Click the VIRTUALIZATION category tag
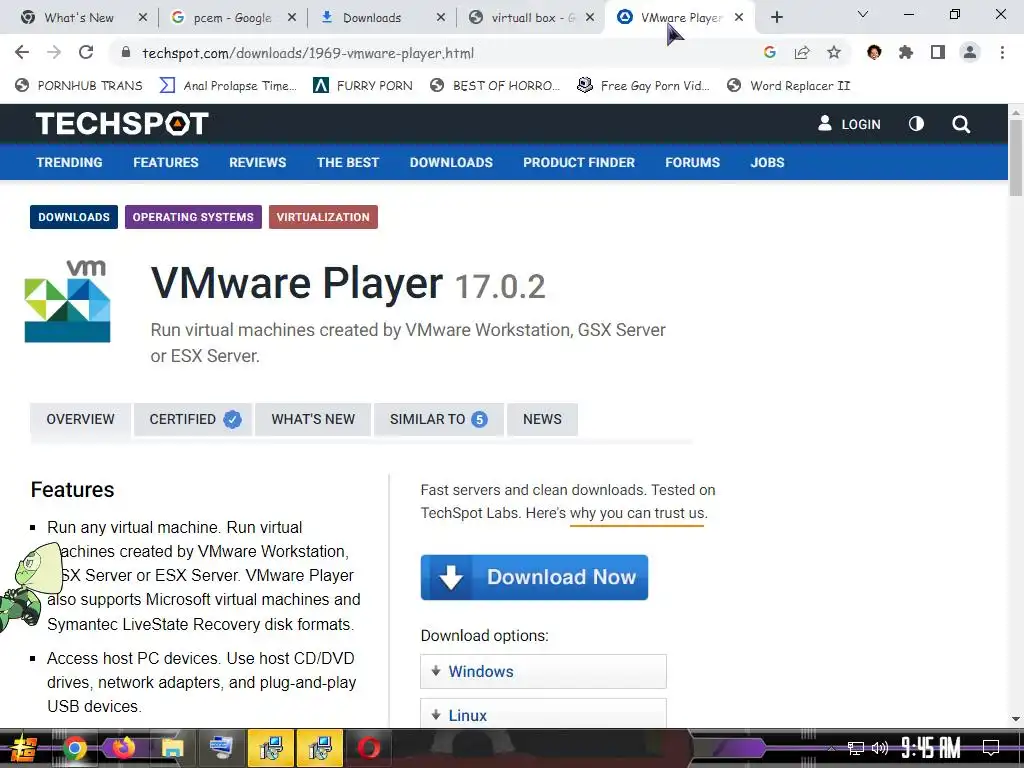 (323, 217)
